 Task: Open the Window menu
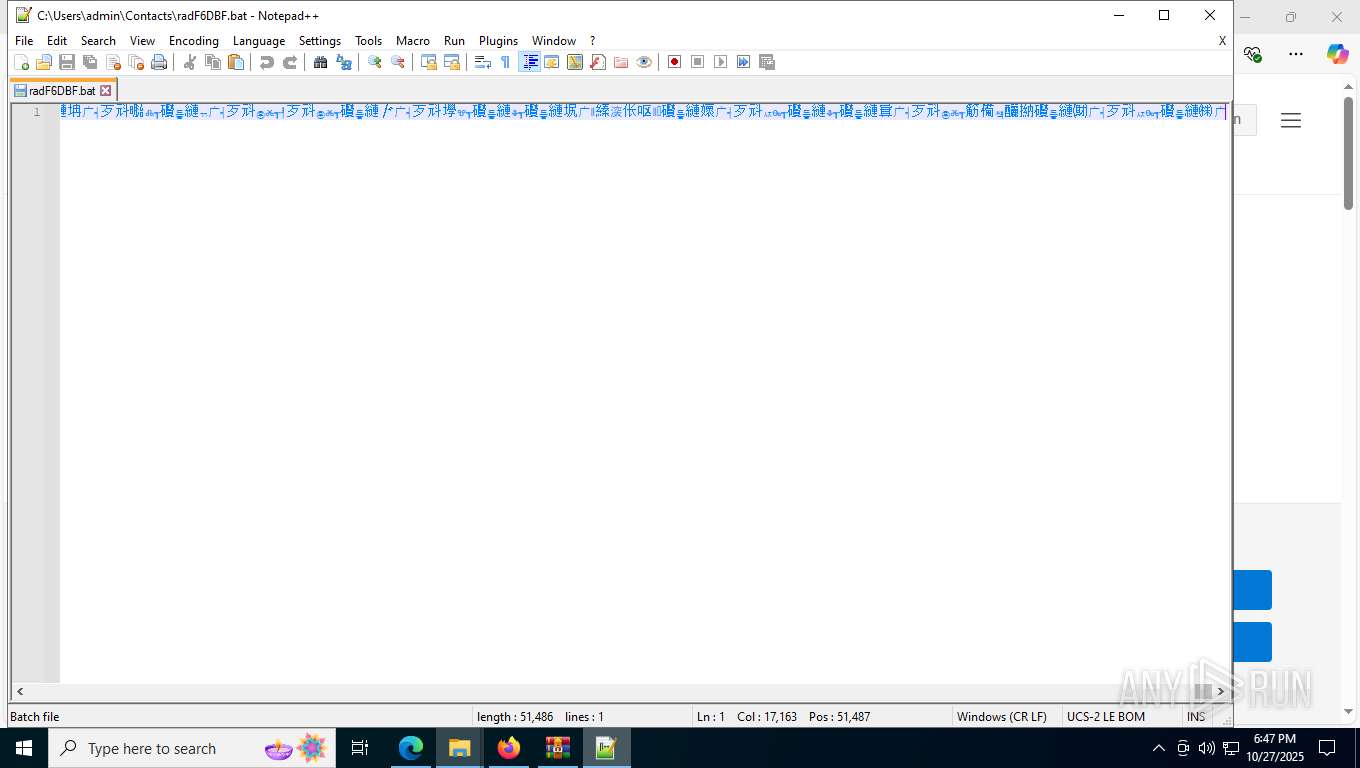pos(554,41)
